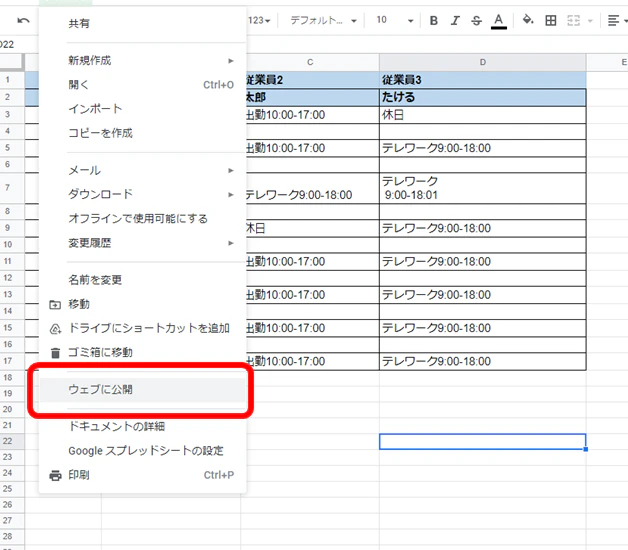Click the 移動 folder icon

[x=55, y=305]
